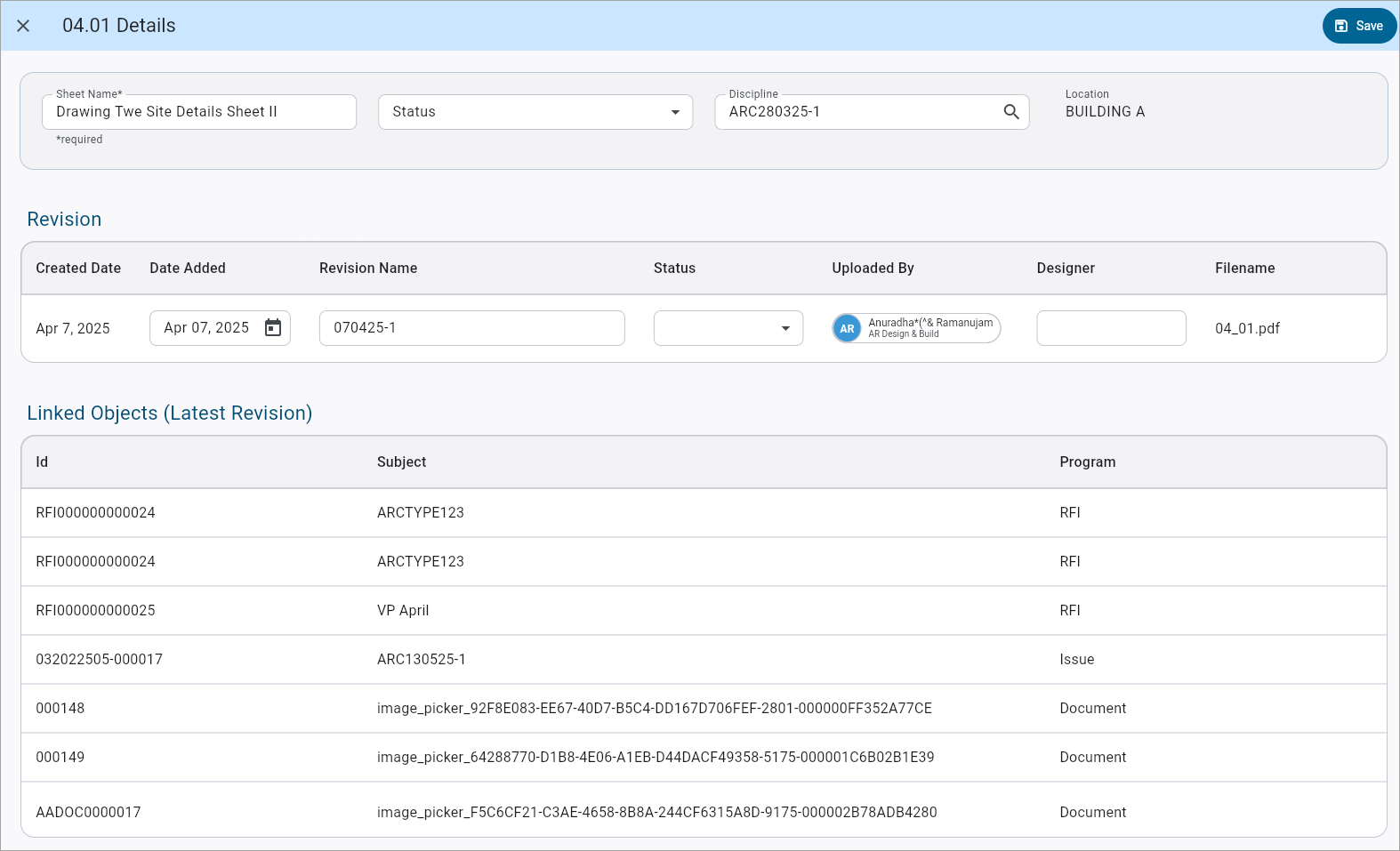Click the subject ARC130525-1
This screenshot has width=1400, height=851.
(x=422, y=659)
